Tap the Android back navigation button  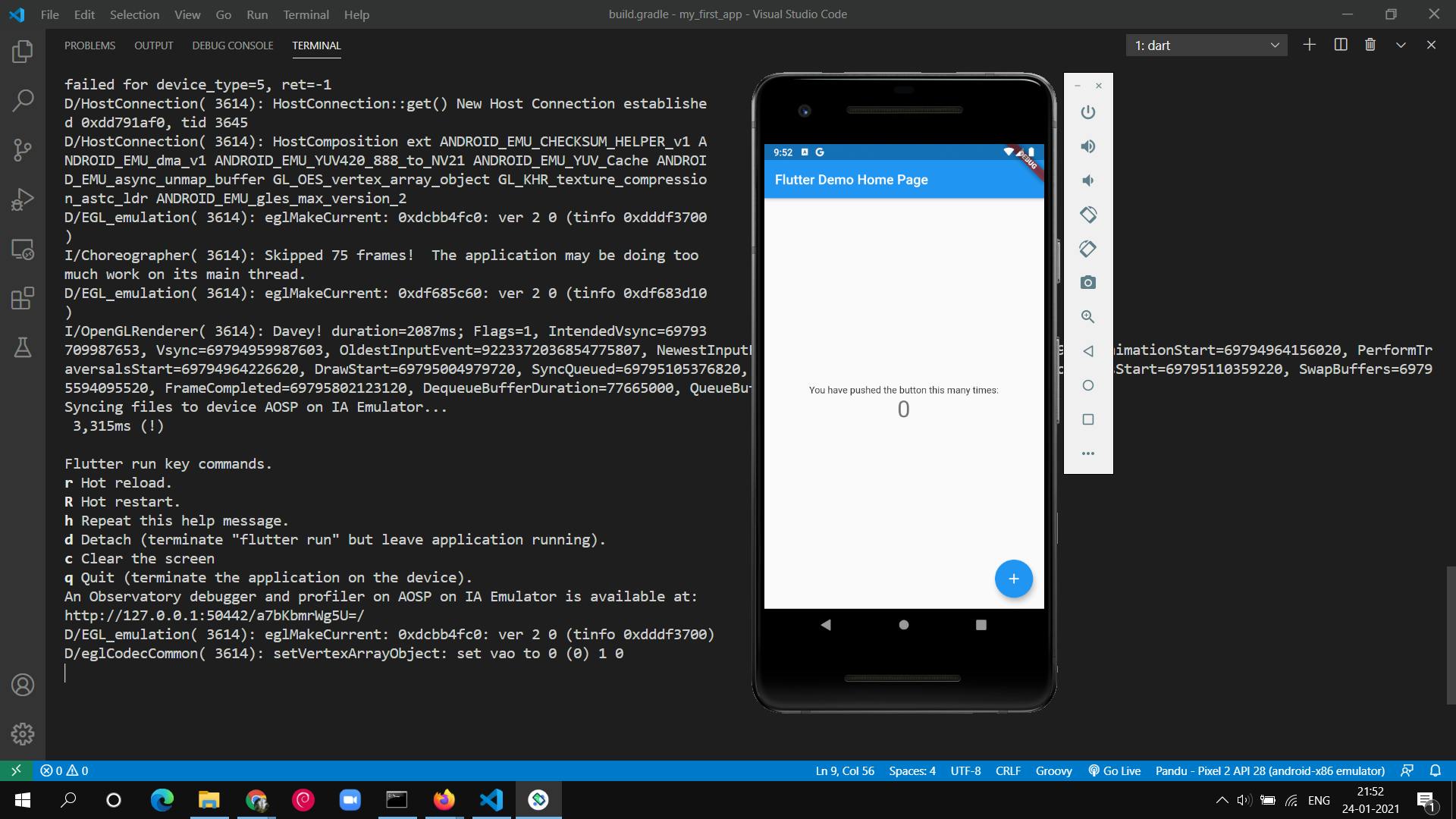(826, 625)
